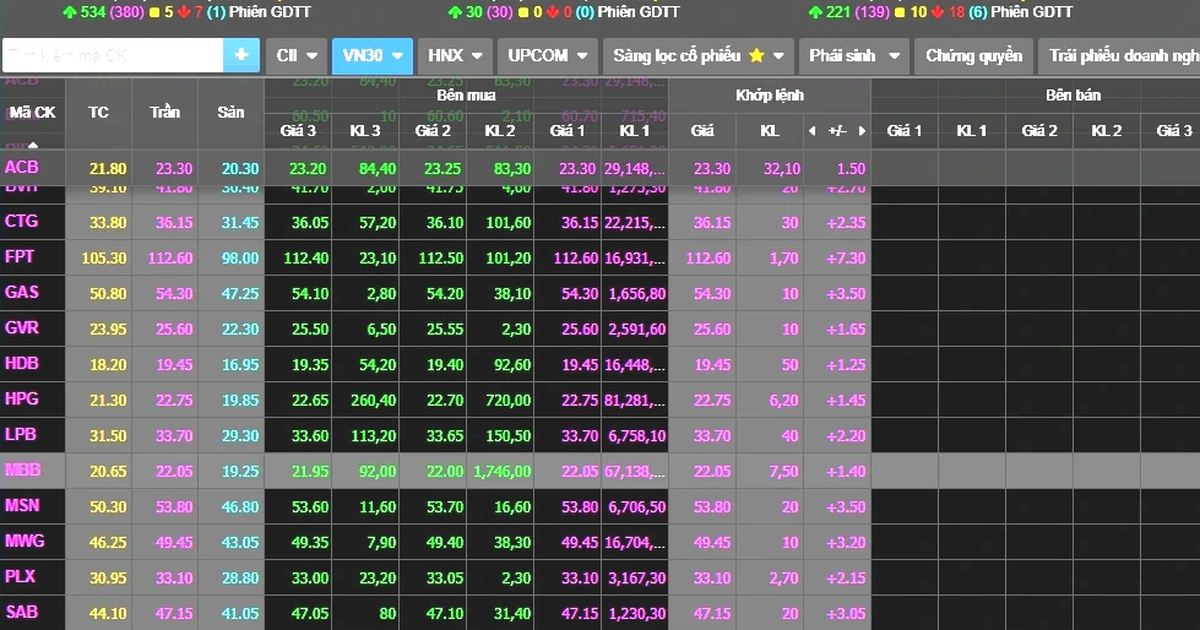Viewport: 1200px width, 630px height.
Task: Click the Mã CK column header
Action: click(x=32, y=113)
